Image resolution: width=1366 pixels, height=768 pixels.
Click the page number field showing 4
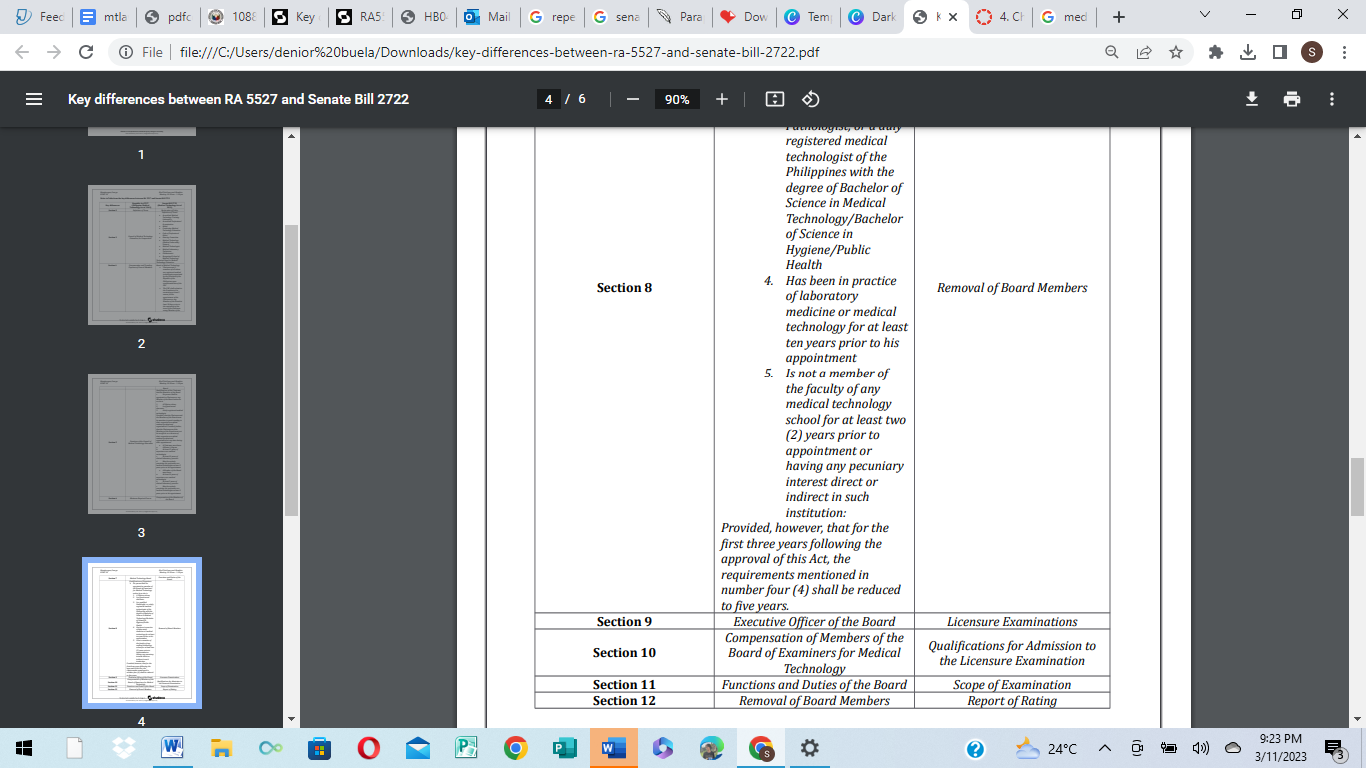(x=548, y=99)
